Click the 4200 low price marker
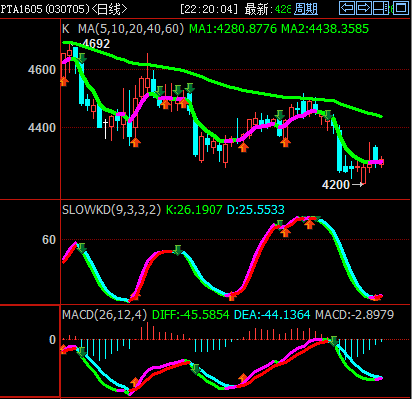Image resolution: width=412 pixels, height=399 pixels. pyautogui.click(x=336, y=184)
